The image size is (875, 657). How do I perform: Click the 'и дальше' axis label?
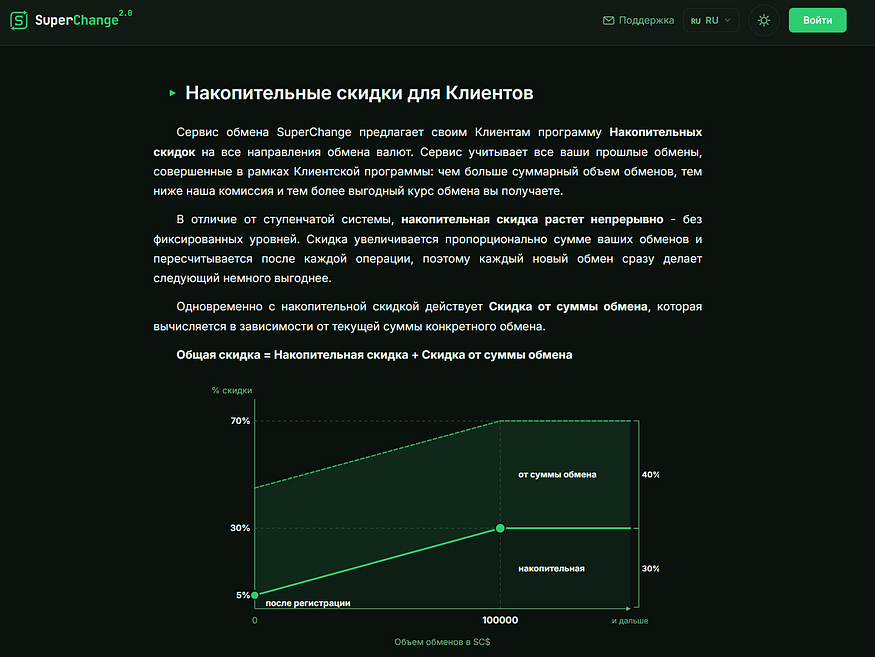(629, 621)
